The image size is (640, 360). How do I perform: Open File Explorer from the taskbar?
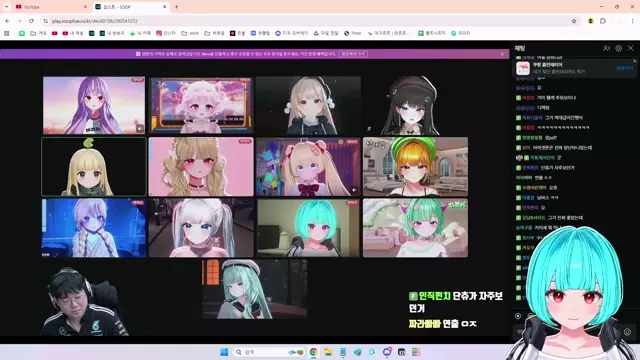click(328, 352)
